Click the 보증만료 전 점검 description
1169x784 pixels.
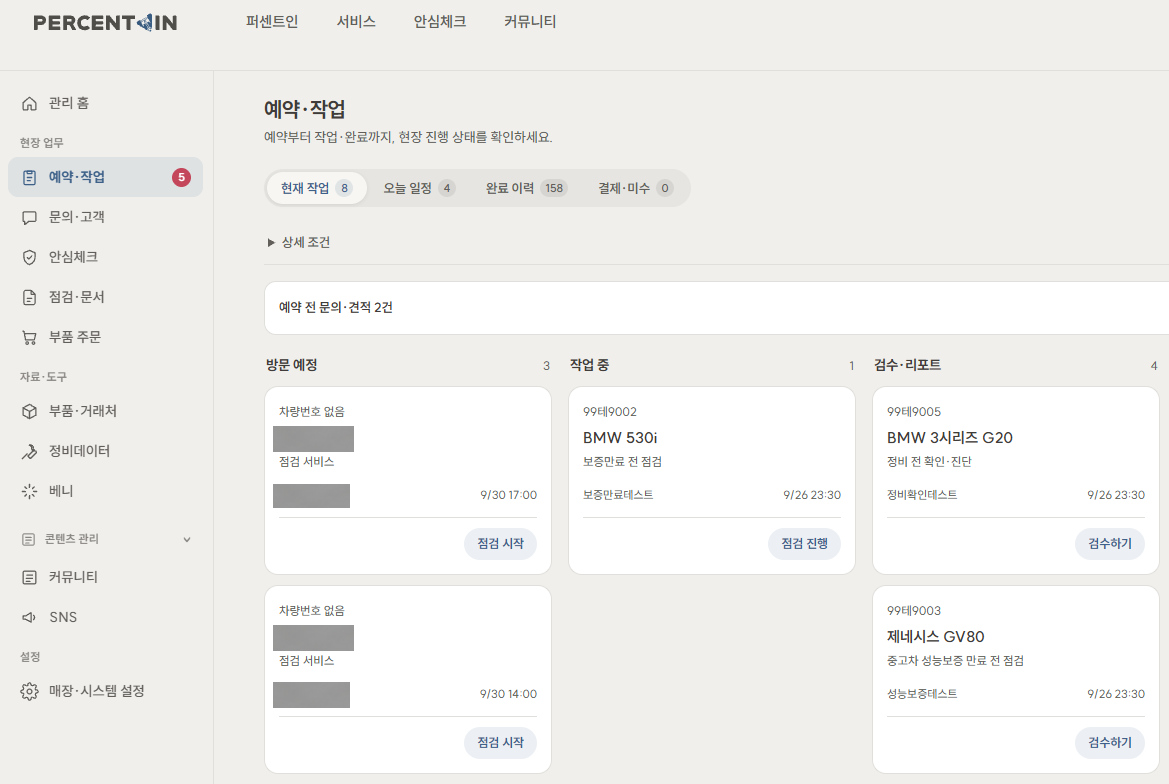(623, 462)
